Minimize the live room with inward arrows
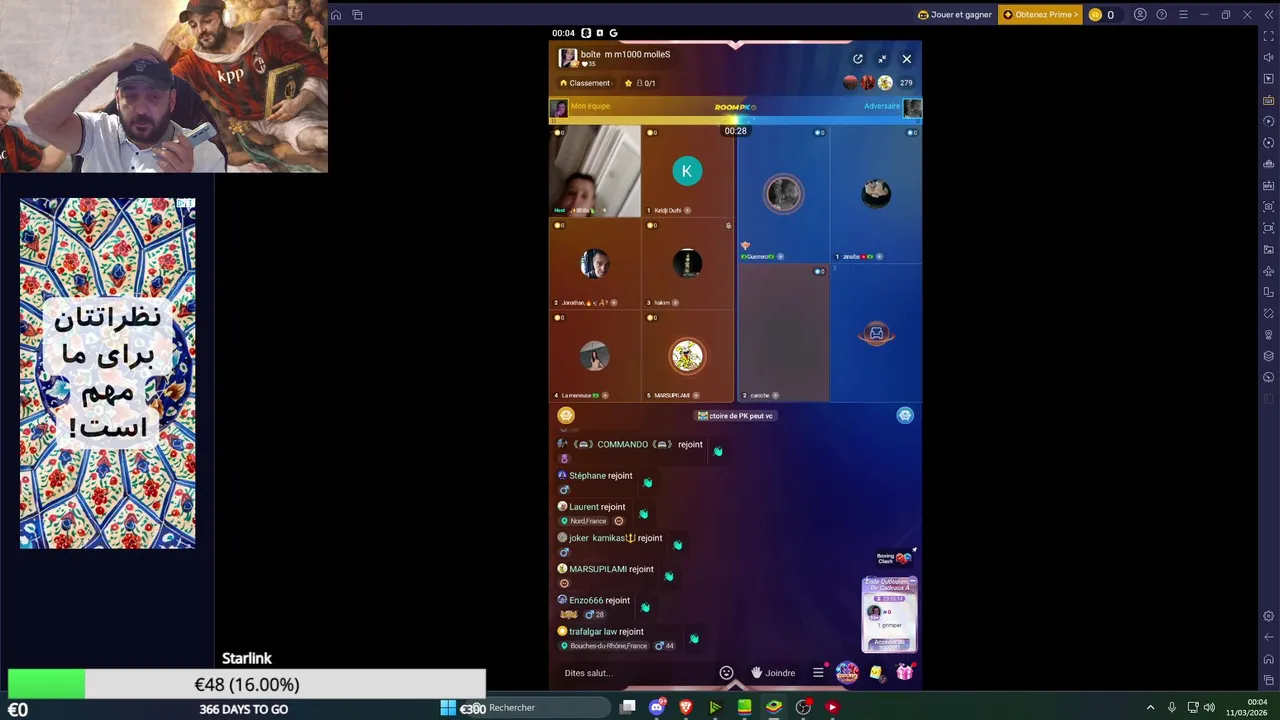Image resolution: width=1280 pixels, height=720 pixels. tap(882, 59)
